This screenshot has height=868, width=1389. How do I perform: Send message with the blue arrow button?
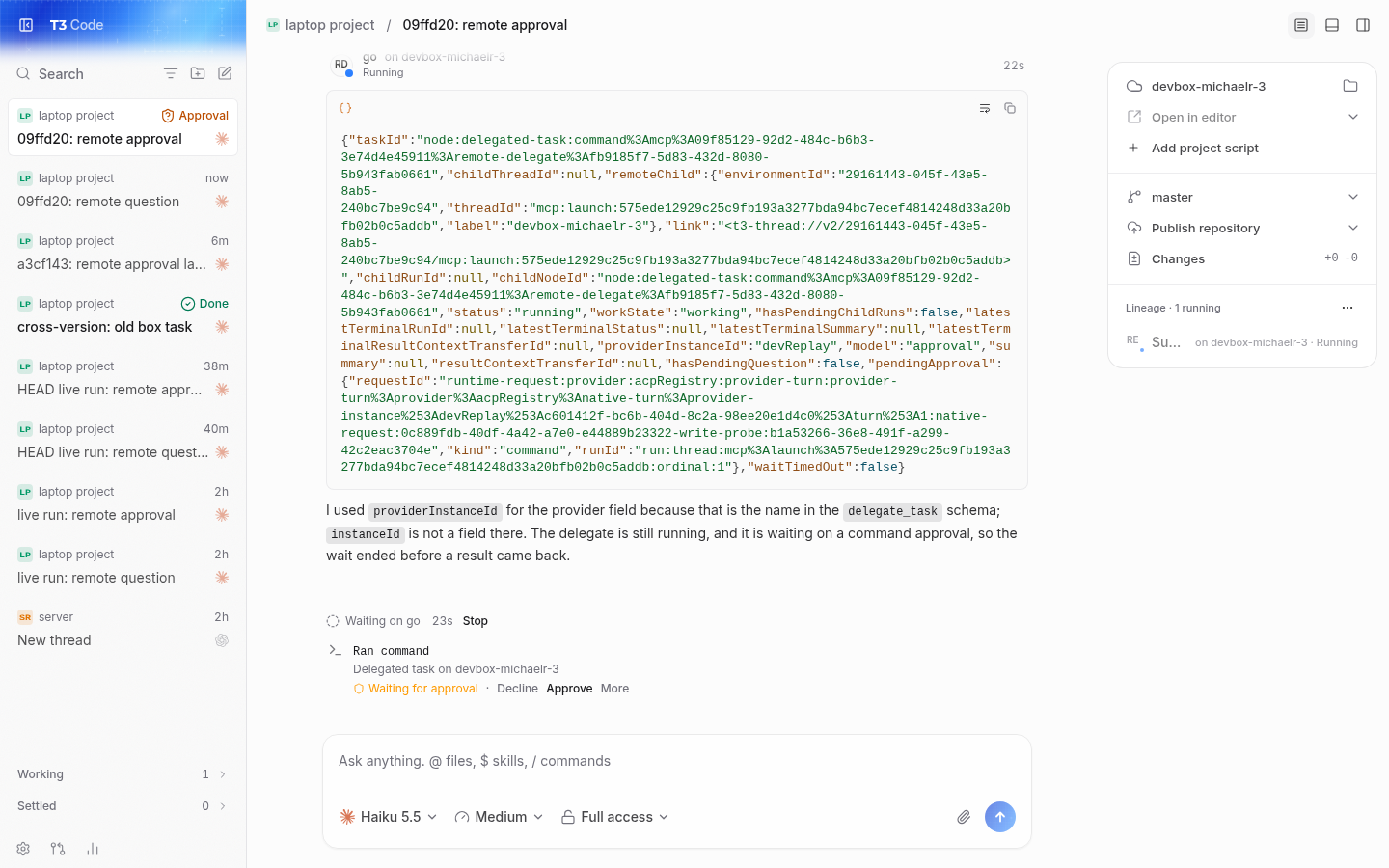pyautogui.click(x=1000, y=817)
